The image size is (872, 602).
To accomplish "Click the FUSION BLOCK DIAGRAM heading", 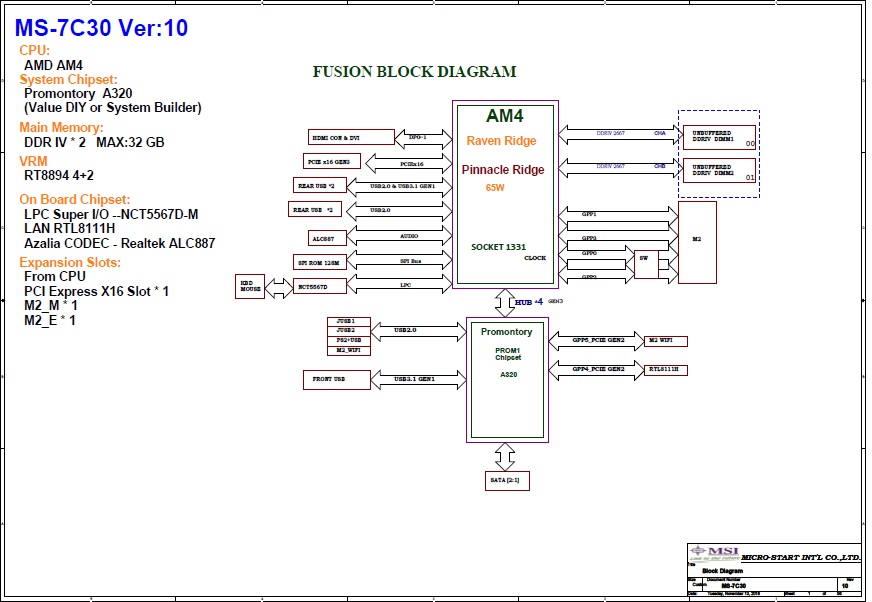I will coord(414,72).
